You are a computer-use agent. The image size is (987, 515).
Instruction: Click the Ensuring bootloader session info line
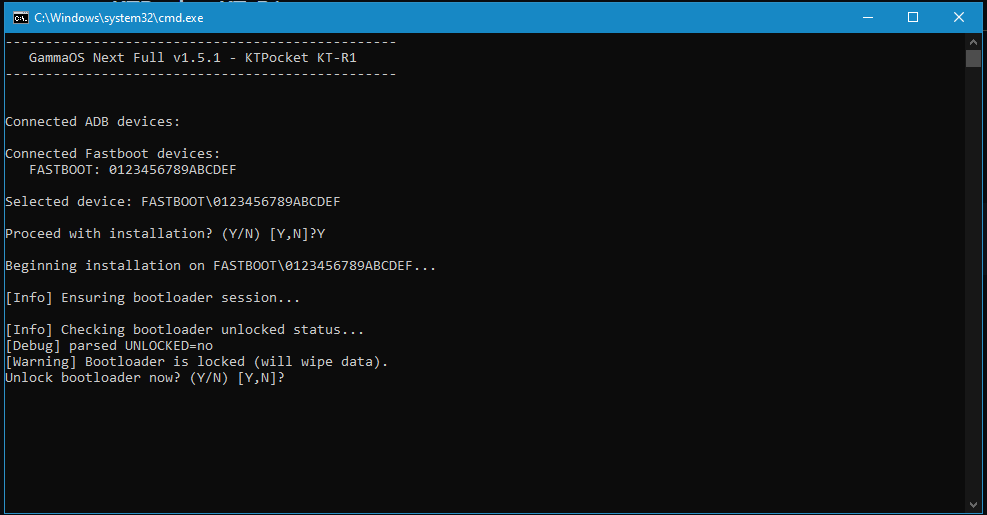click(152, 298)
